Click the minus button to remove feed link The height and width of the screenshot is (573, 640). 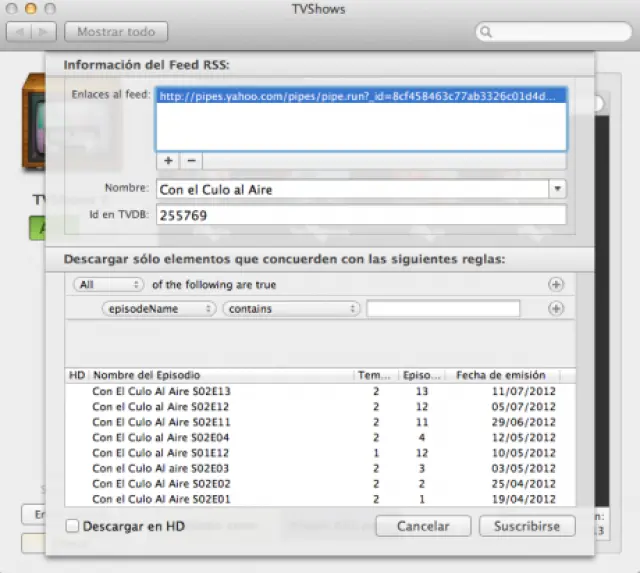pos(190,160)
